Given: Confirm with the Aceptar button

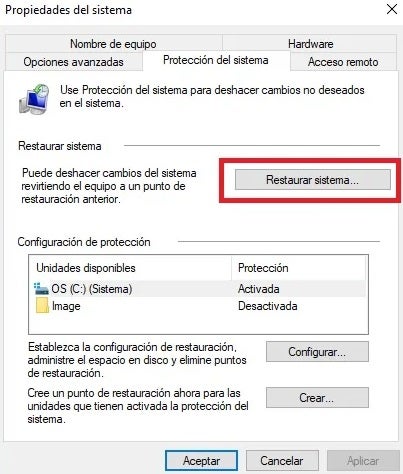Looking at the screenshot, I should click(201, 461).
